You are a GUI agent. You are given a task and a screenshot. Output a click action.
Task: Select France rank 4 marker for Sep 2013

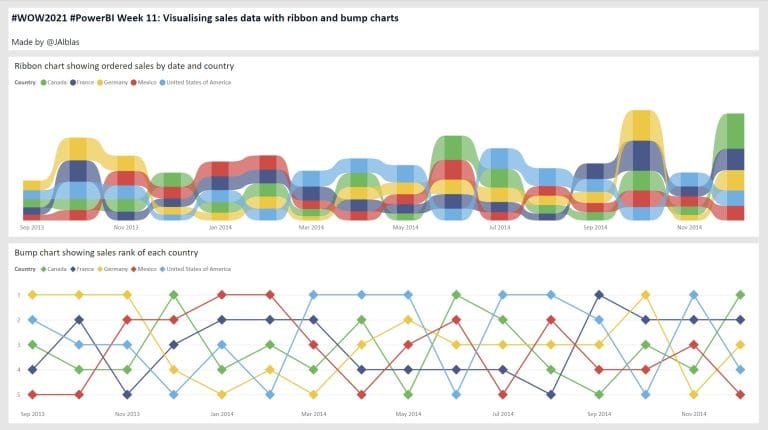pos(32,369)
